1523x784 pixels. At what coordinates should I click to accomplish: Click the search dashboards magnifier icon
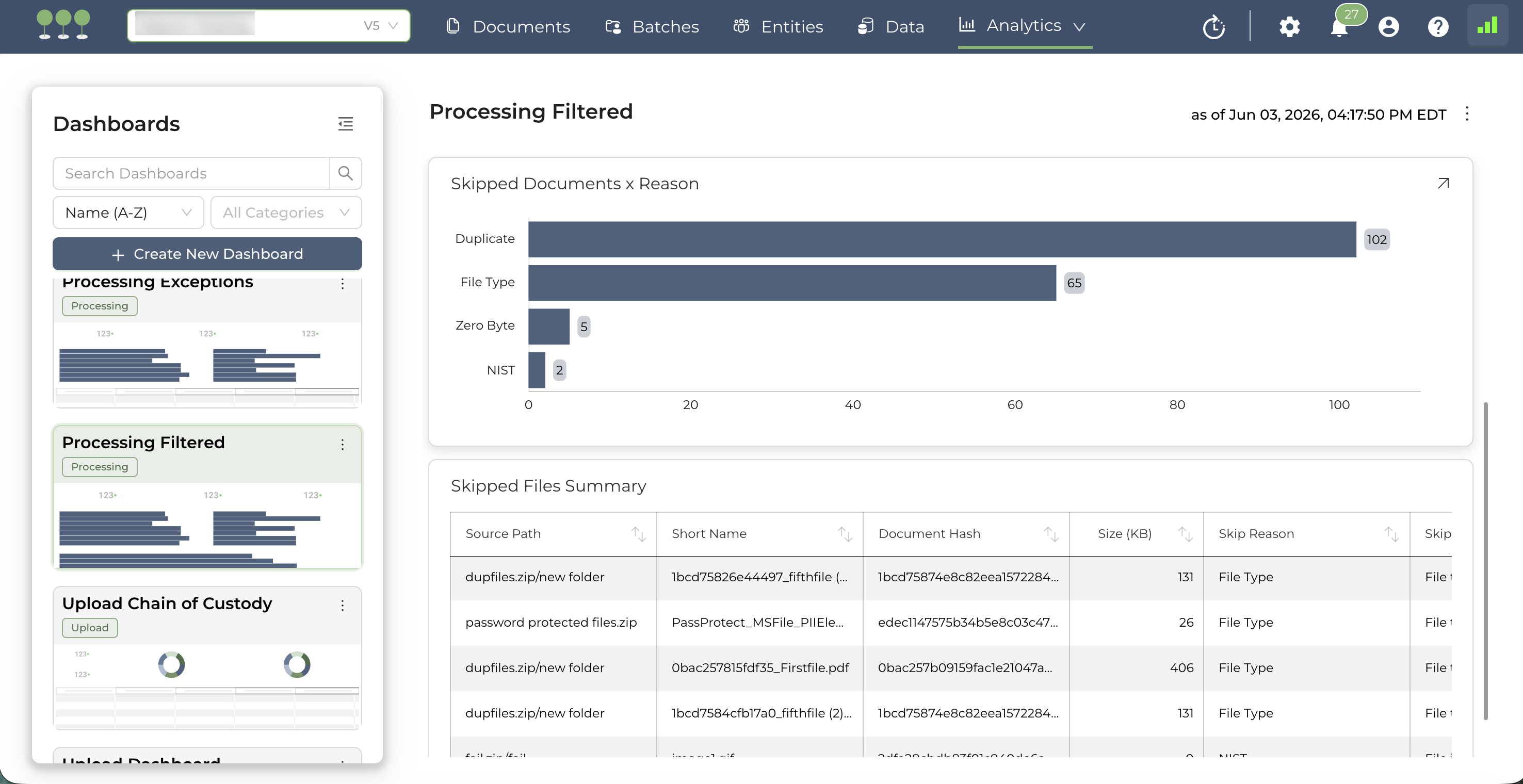point(345,173)
